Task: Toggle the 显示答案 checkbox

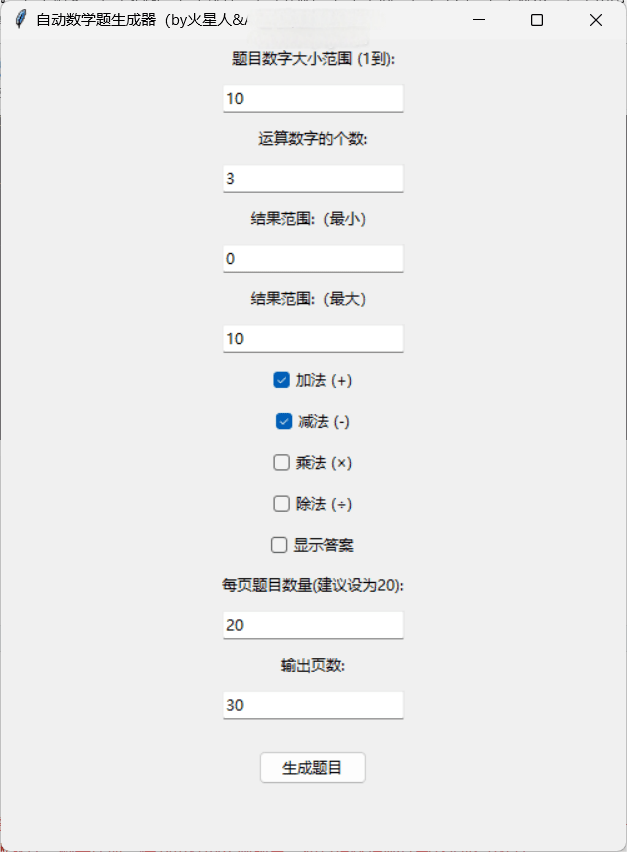Action: tap(279, 545)
